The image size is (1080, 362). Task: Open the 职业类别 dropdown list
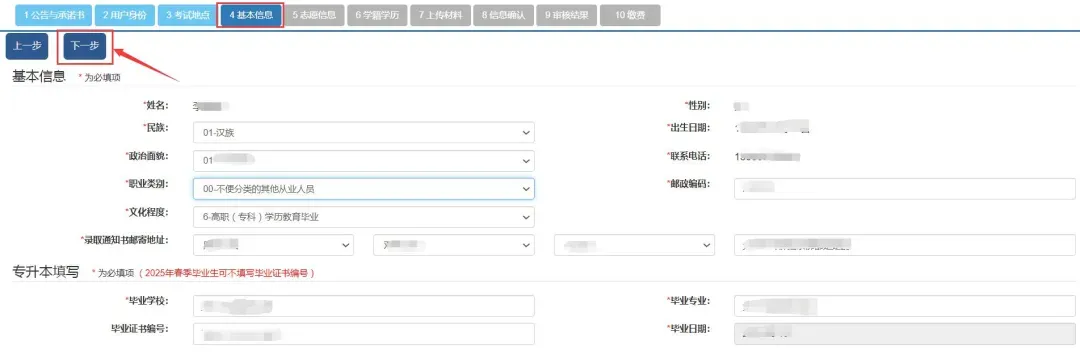[364, 189]
